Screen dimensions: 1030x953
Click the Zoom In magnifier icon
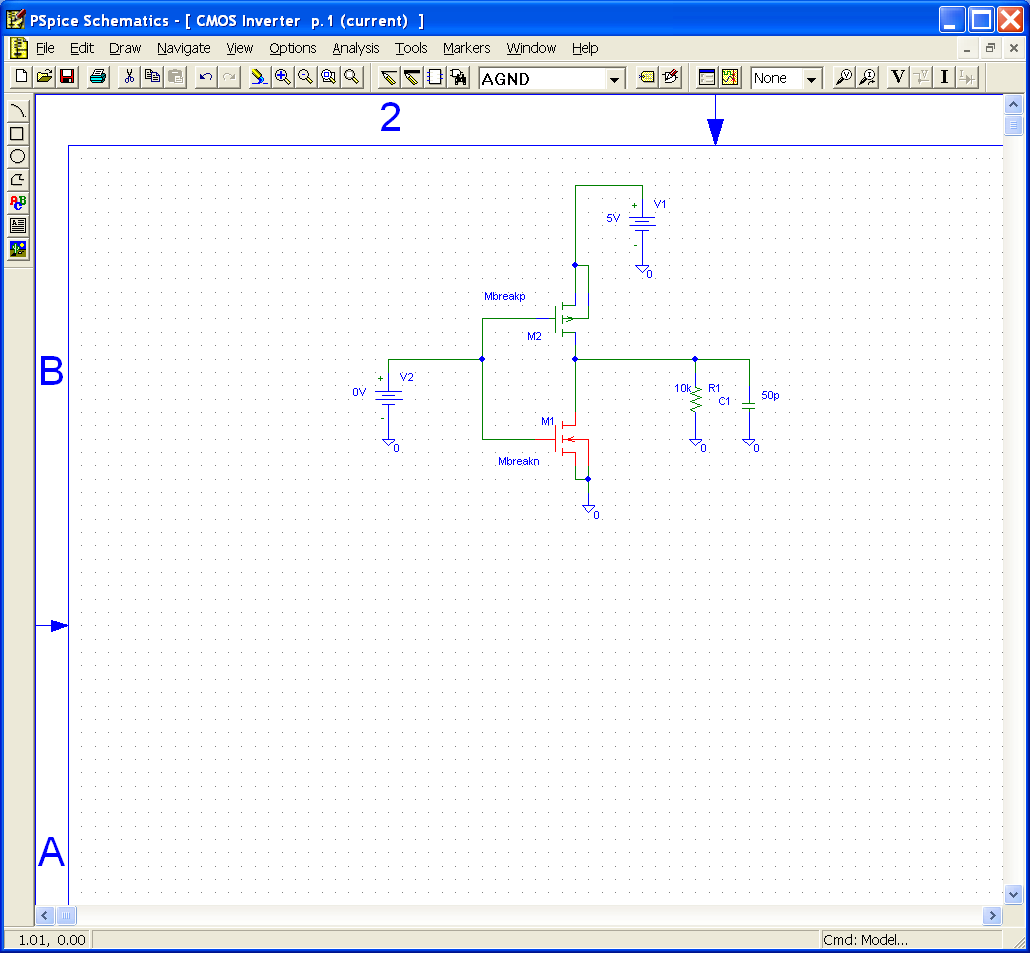point(282,78)
